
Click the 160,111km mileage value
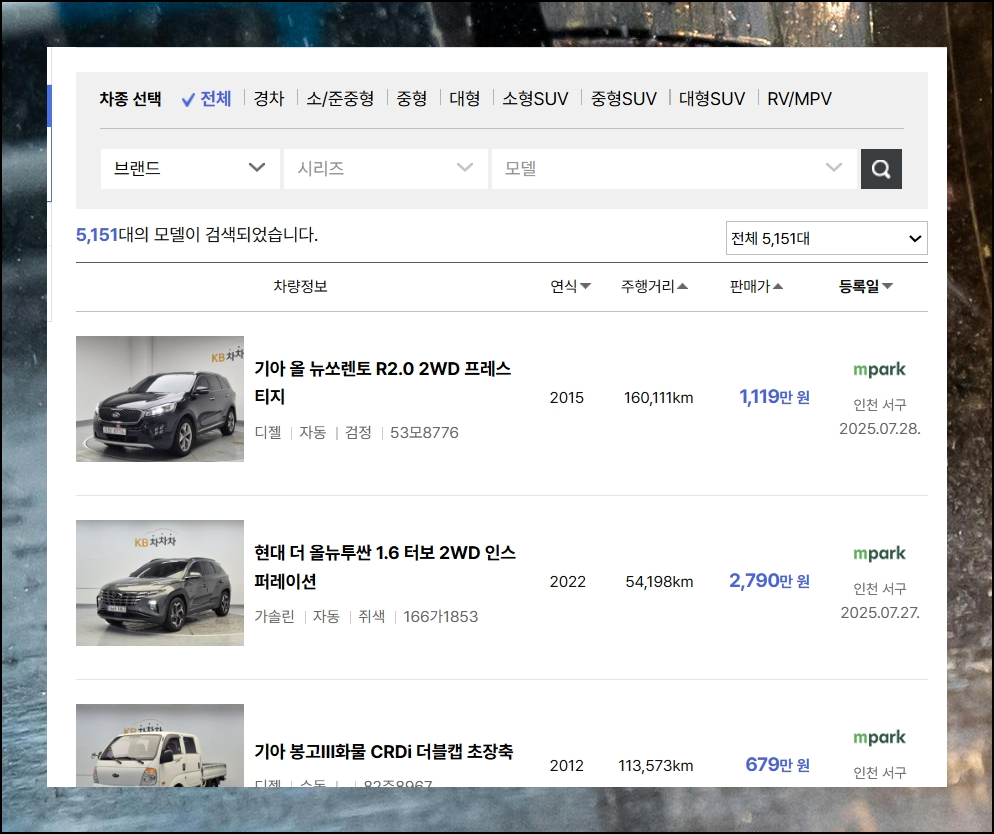[x=659, y=398]
